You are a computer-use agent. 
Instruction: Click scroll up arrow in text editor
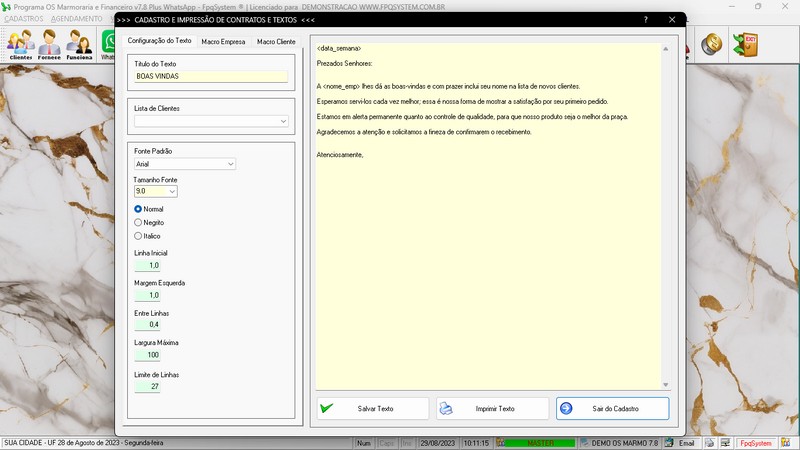pos(665,49)
